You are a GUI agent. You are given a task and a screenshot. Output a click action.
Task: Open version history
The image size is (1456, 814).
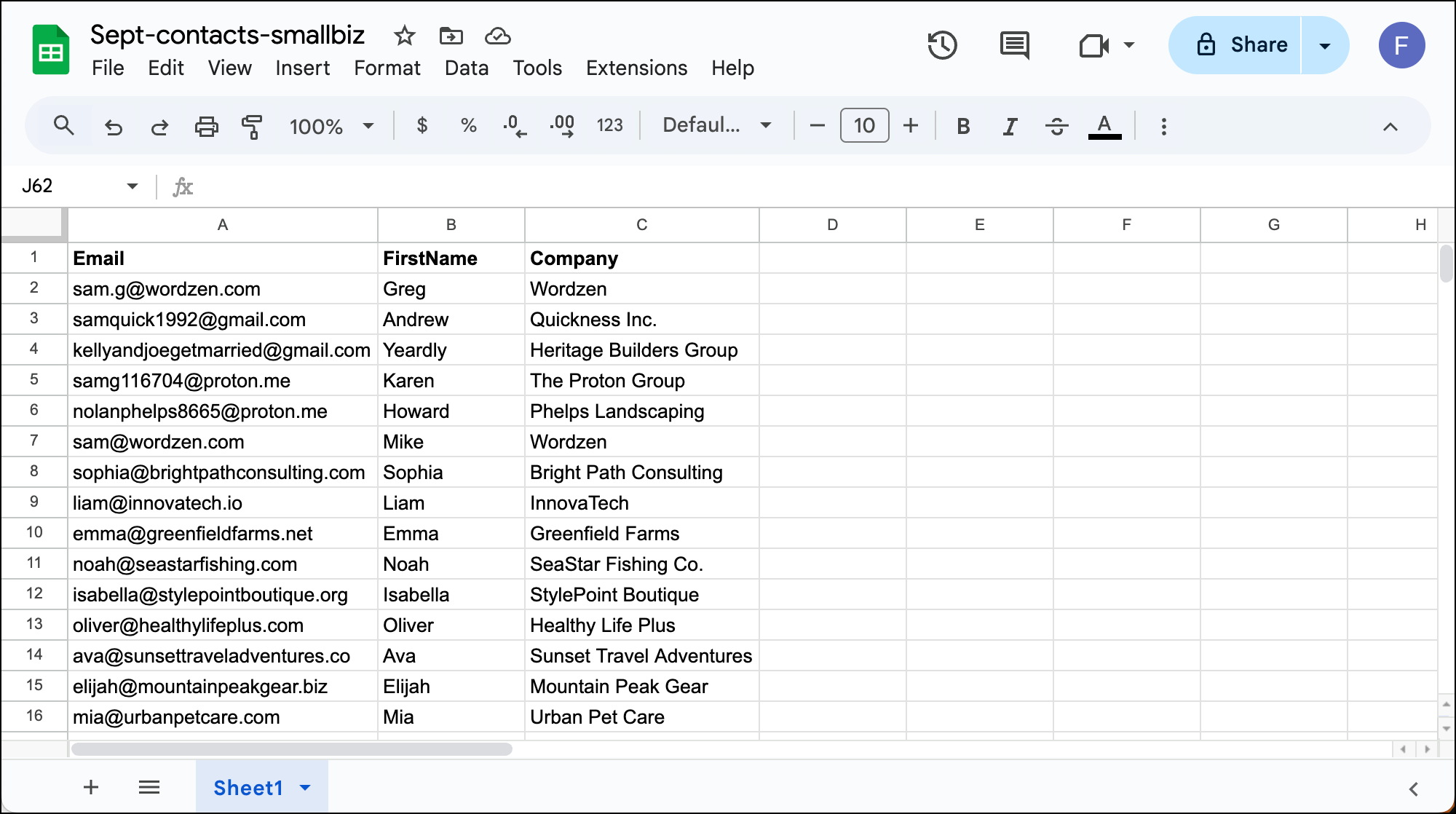tap(942, 45)
